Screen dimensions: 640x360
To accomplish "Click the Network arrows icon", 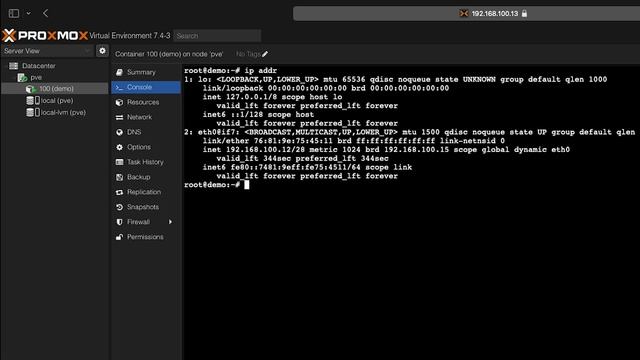I will 119,118.
